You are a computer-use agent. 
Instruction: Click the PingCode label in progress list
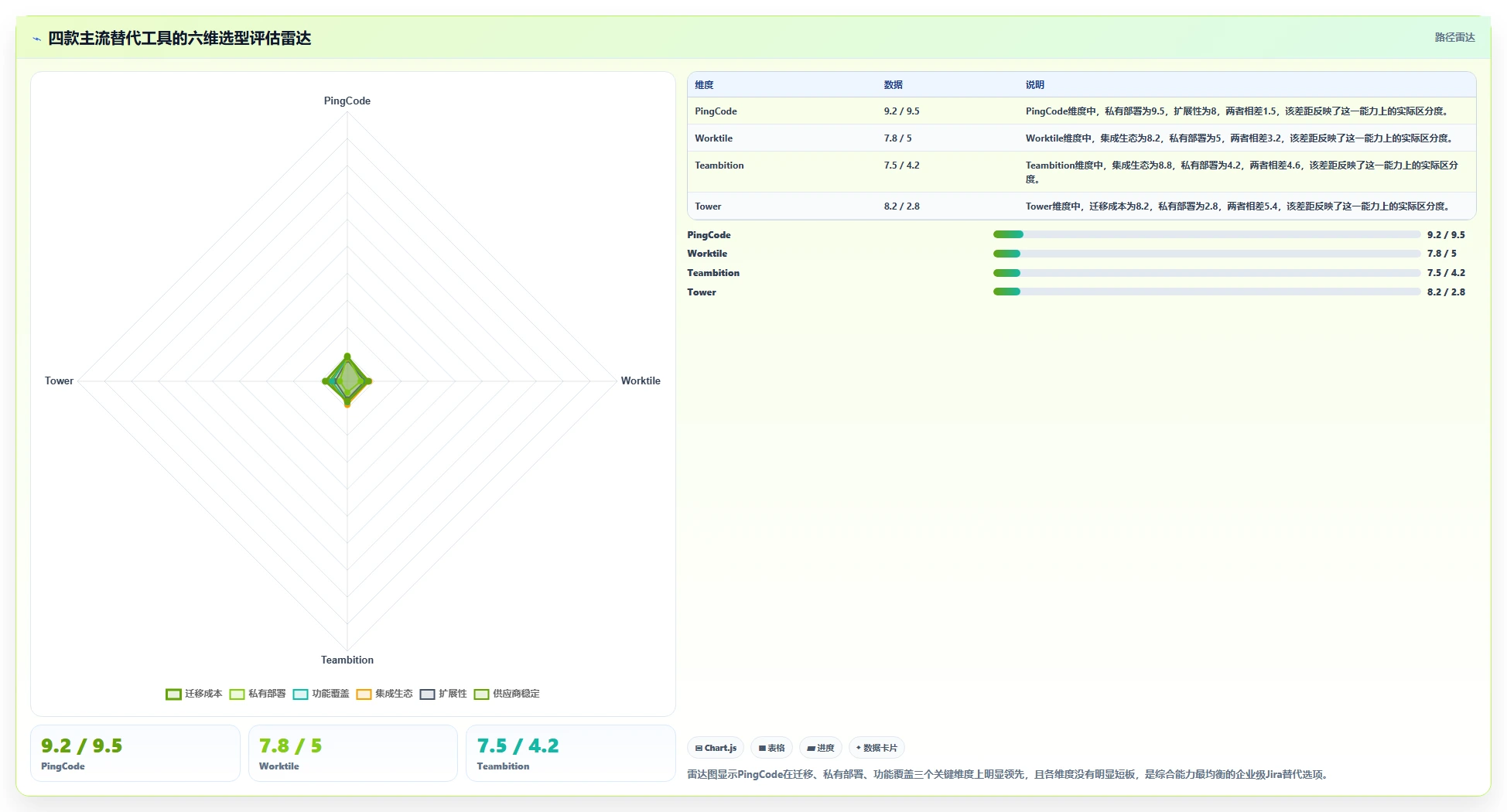pos(709,235)
